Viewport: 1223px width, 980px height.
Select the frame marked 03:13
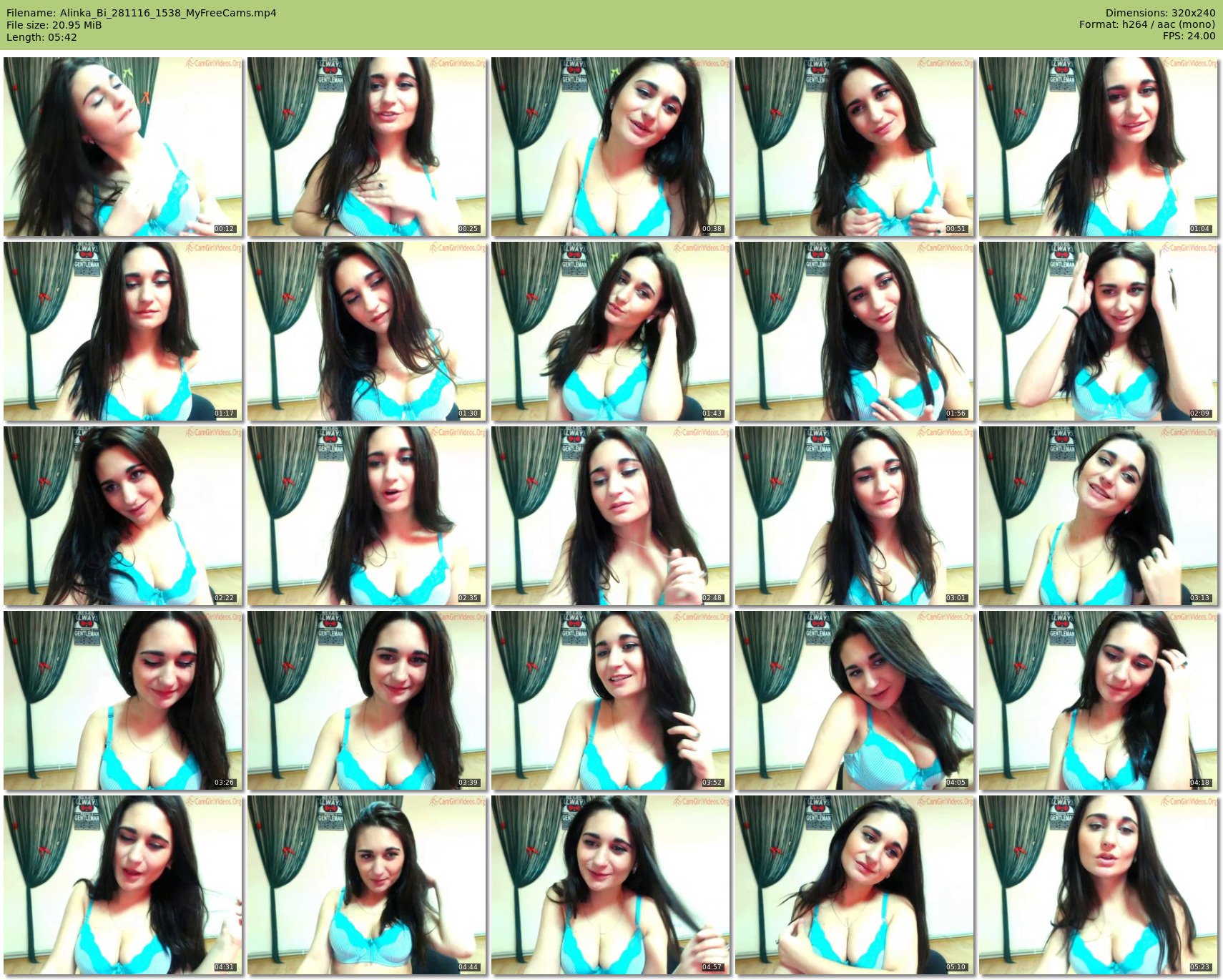coord(1099,516)
